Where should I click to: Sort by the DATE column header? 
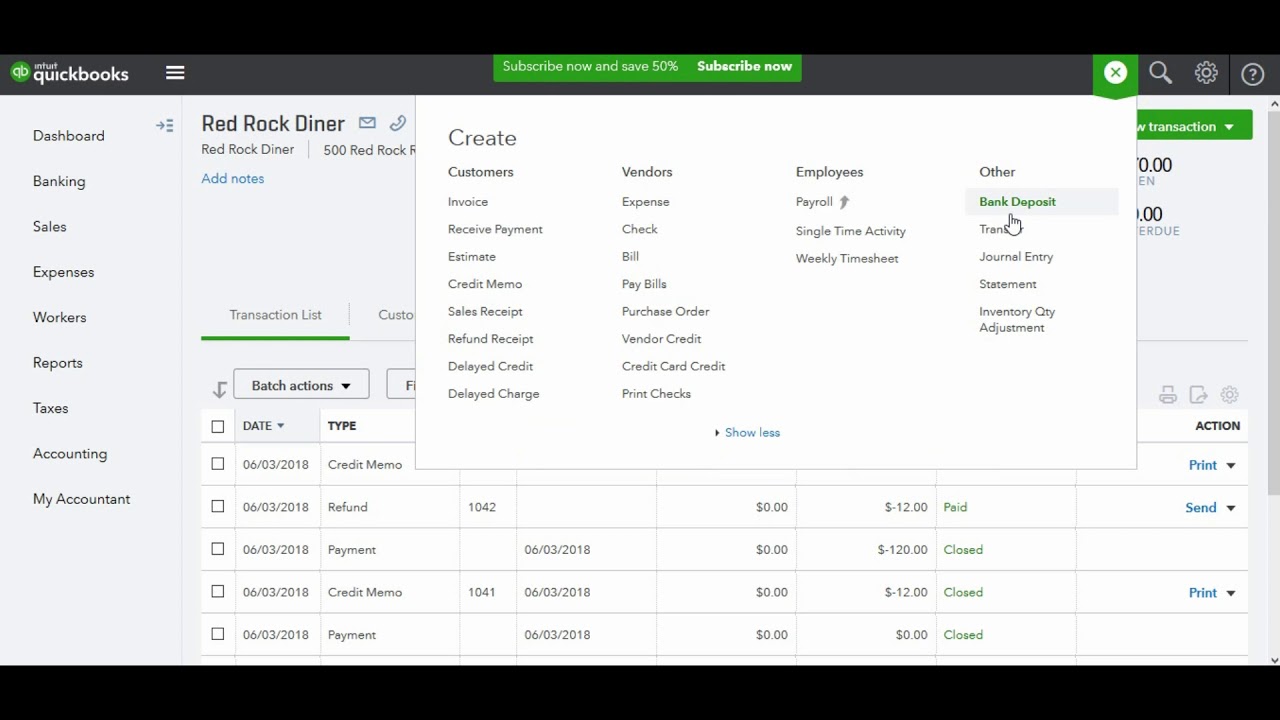click(263, 426)
